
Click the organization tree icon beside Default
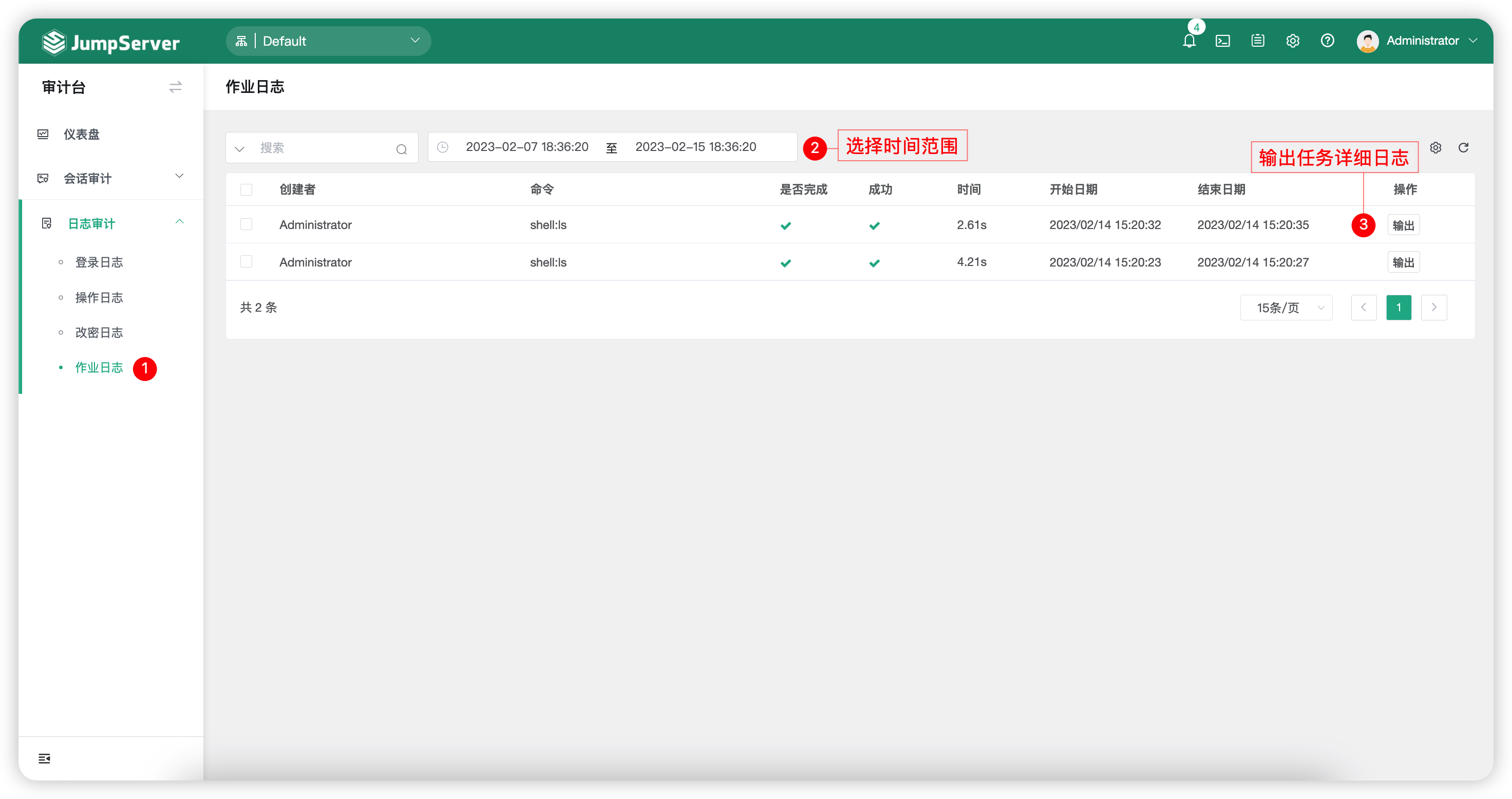coord(241,41)
